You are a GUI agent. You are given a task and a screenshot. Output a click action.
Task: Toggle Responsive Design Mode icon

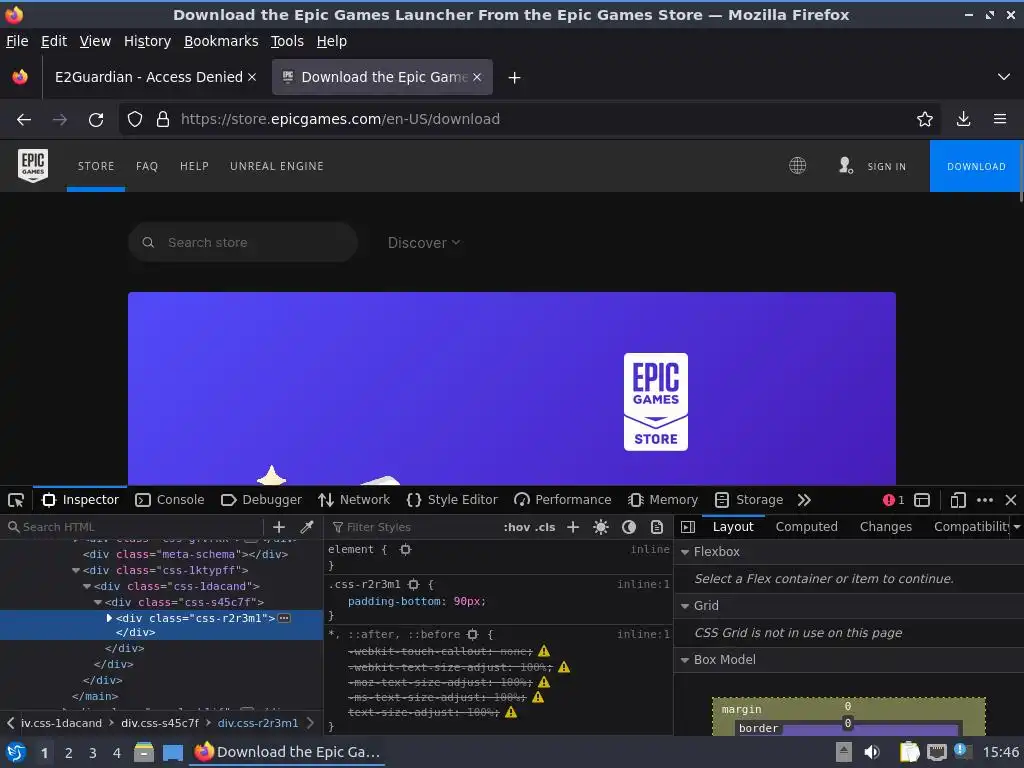(x=958, y=500)
